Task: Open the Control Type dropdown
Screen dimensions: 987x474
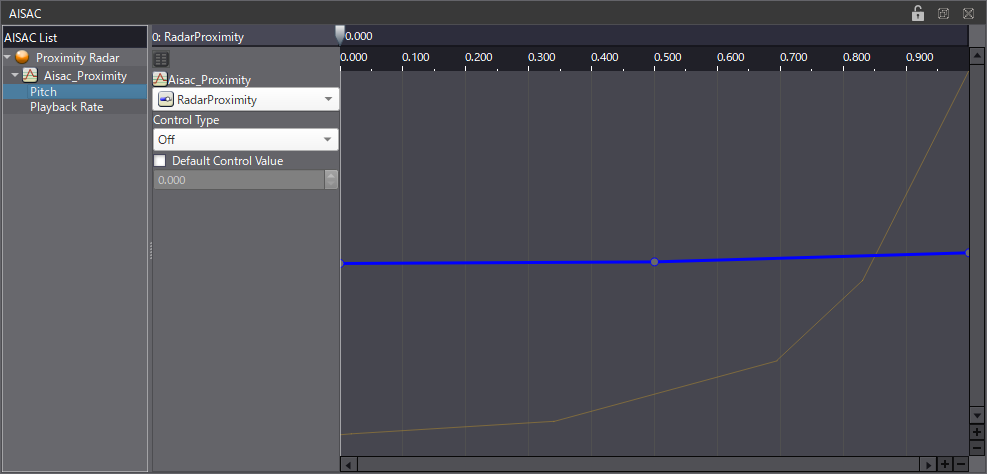Action: (245, 140)
